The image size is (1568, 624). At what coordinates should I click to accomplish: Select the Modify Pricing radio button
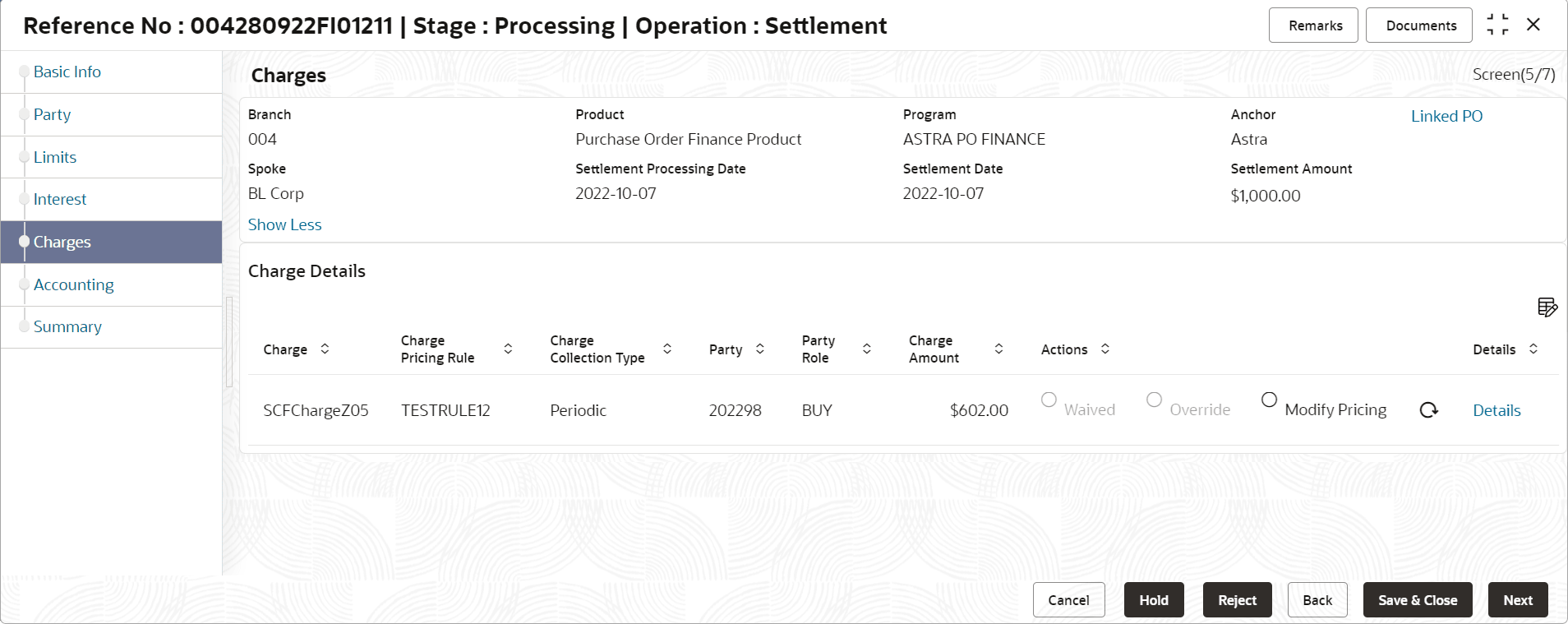(x=1269, y=400)
